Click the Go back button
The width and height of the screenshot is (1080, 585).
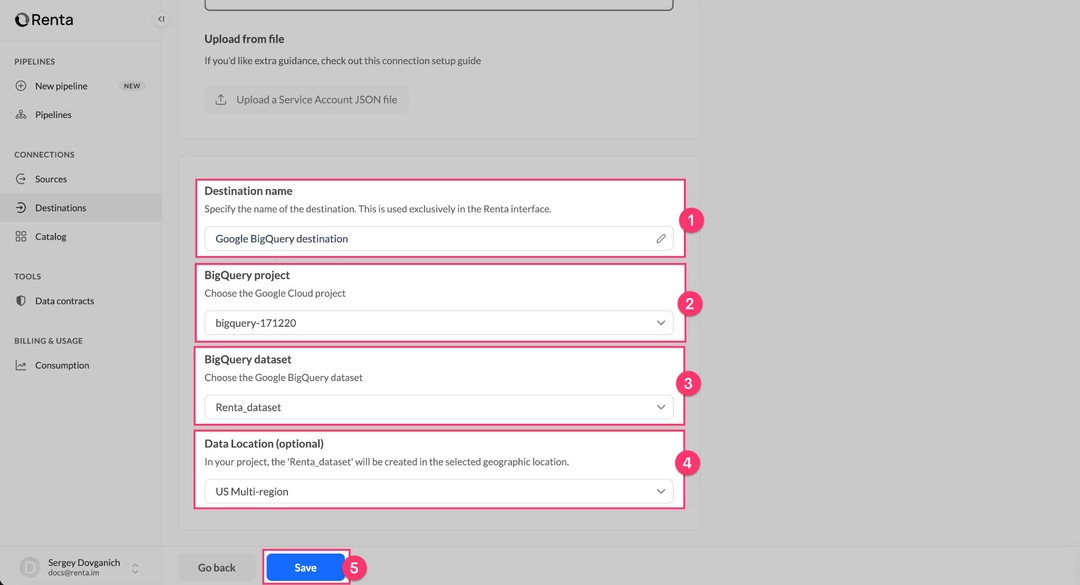[x=216, y=567]
